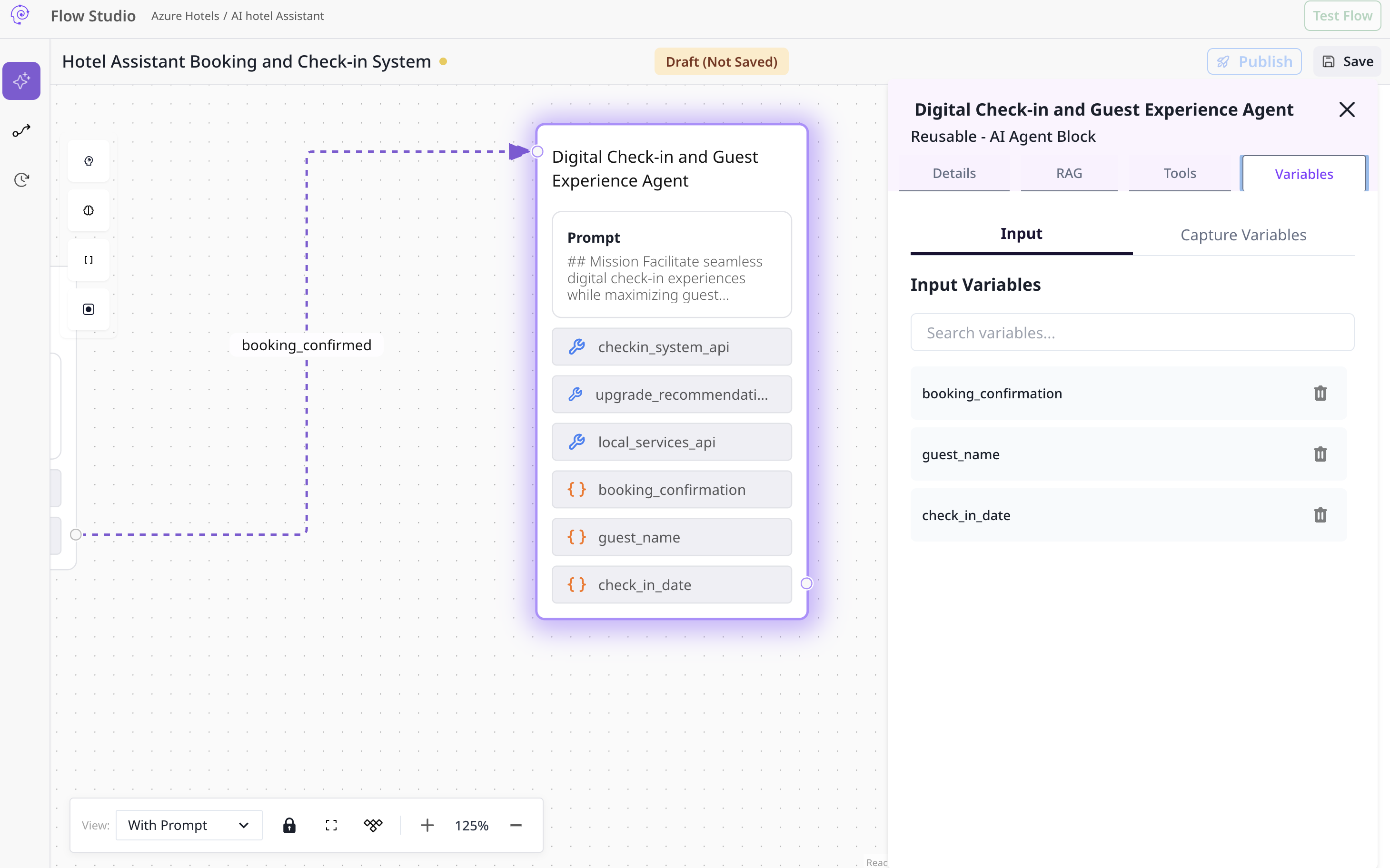Viewport: 1390px width, 868px height.
Task: Select the checkin_system_api tool in node
Action: 671,347
